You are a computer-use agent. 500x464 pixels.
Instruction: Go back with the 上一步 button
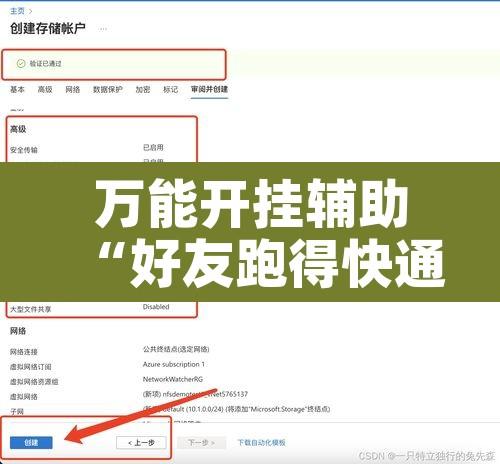141,443
